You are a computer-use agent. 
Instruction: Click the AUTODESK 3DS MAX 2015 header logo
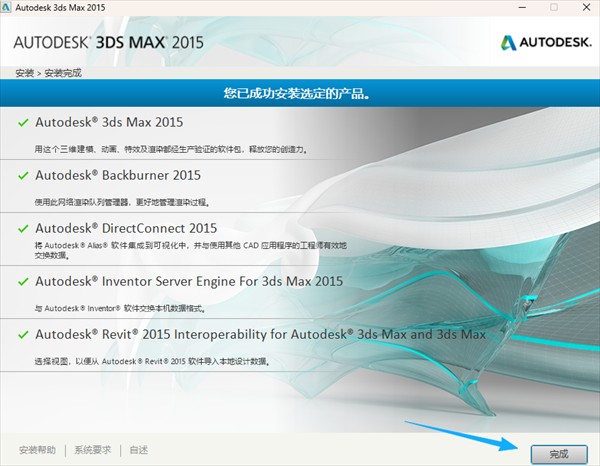pyautogui.click(x=107, y=43)
